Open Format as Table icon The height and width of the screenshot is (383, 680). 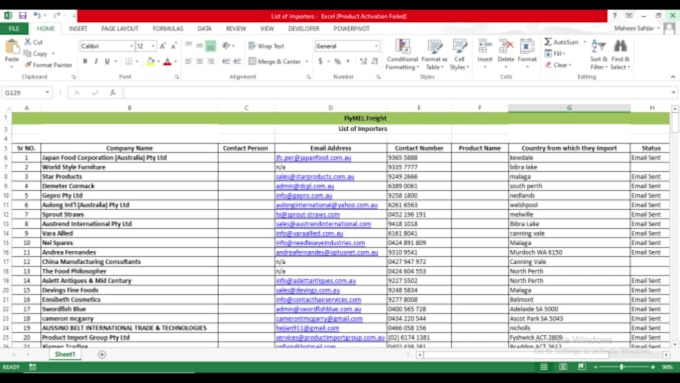(434, 46)
